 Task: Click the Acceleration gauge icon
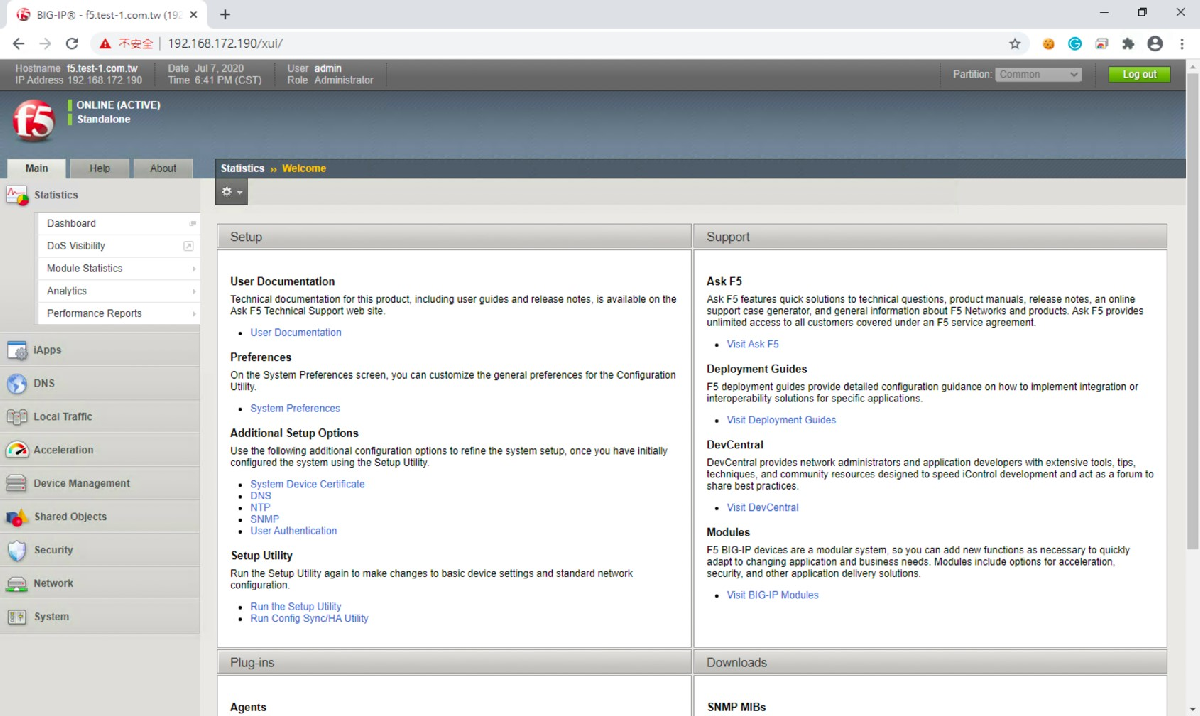[x=16, y=450]
